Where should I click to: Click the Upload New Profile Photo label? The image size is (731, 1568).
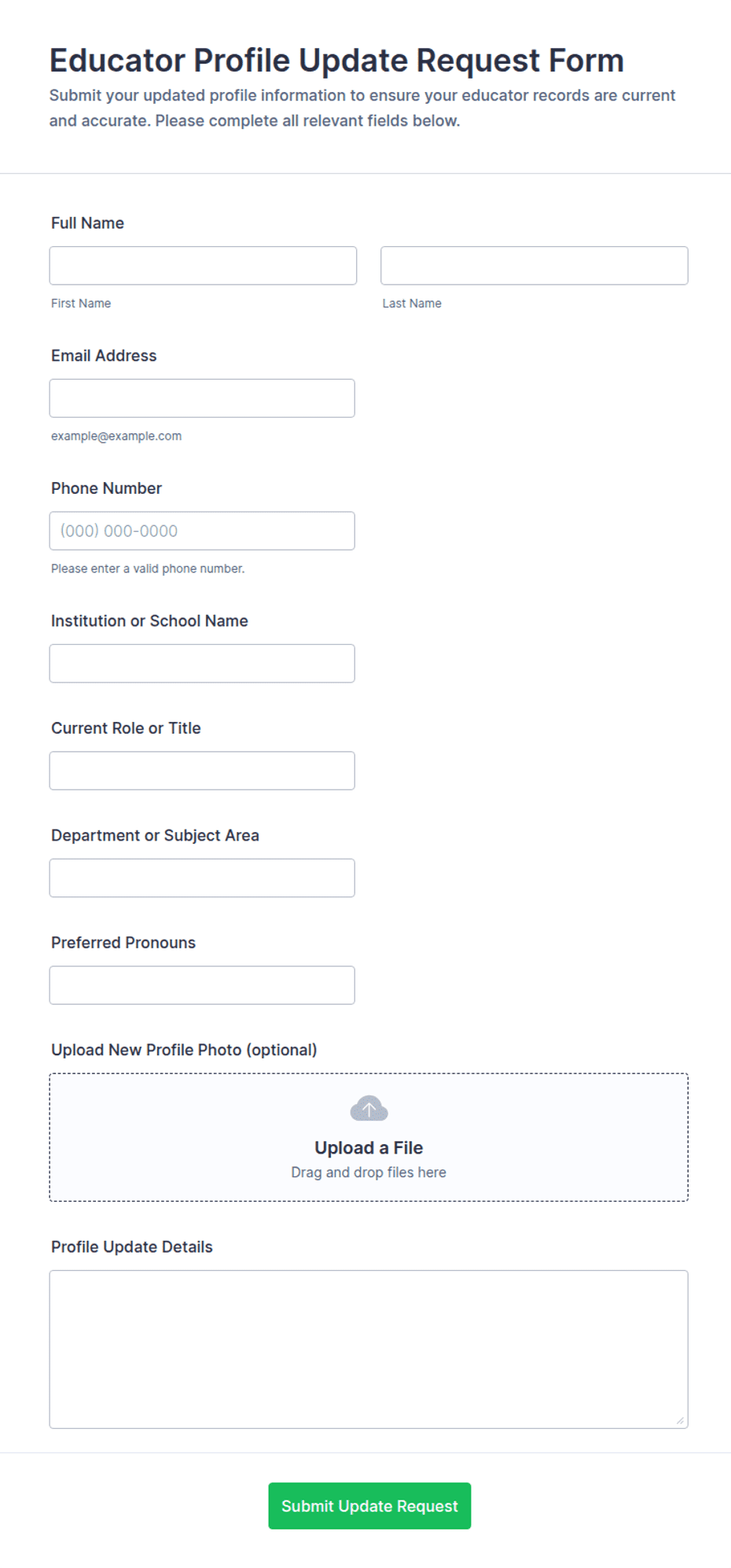[x=184, y=1050]
